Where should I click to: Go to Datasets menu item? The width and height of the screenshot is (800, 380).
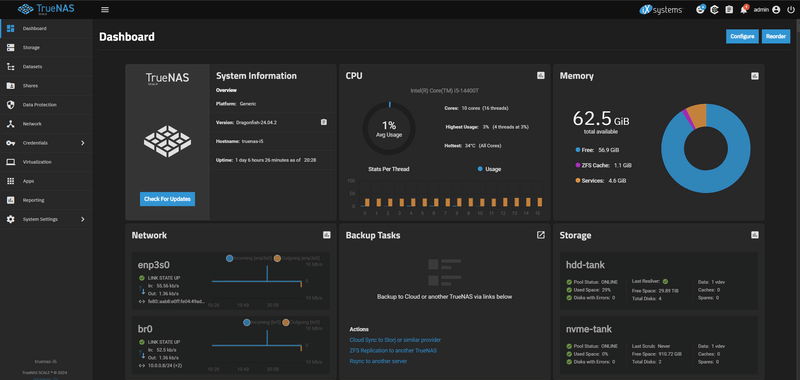[x=46, y=66]
